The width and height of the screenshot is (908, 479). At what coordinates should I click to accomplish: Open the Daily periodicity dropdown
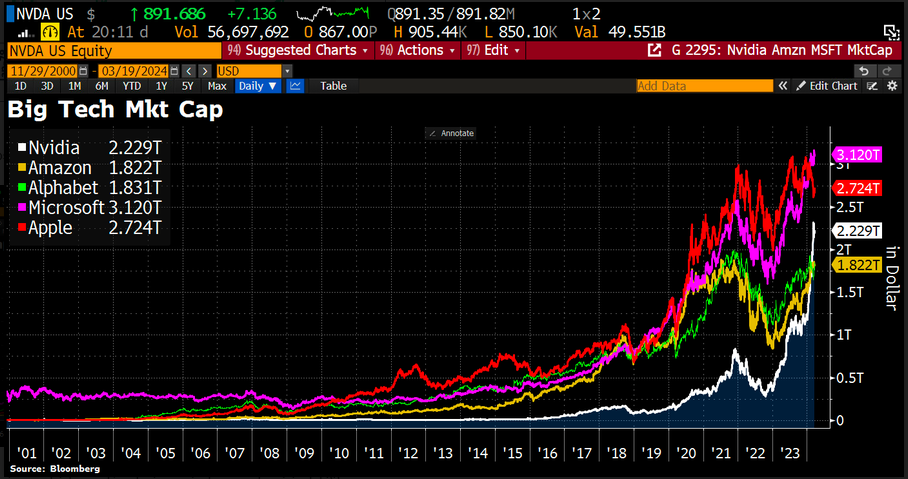259,86
